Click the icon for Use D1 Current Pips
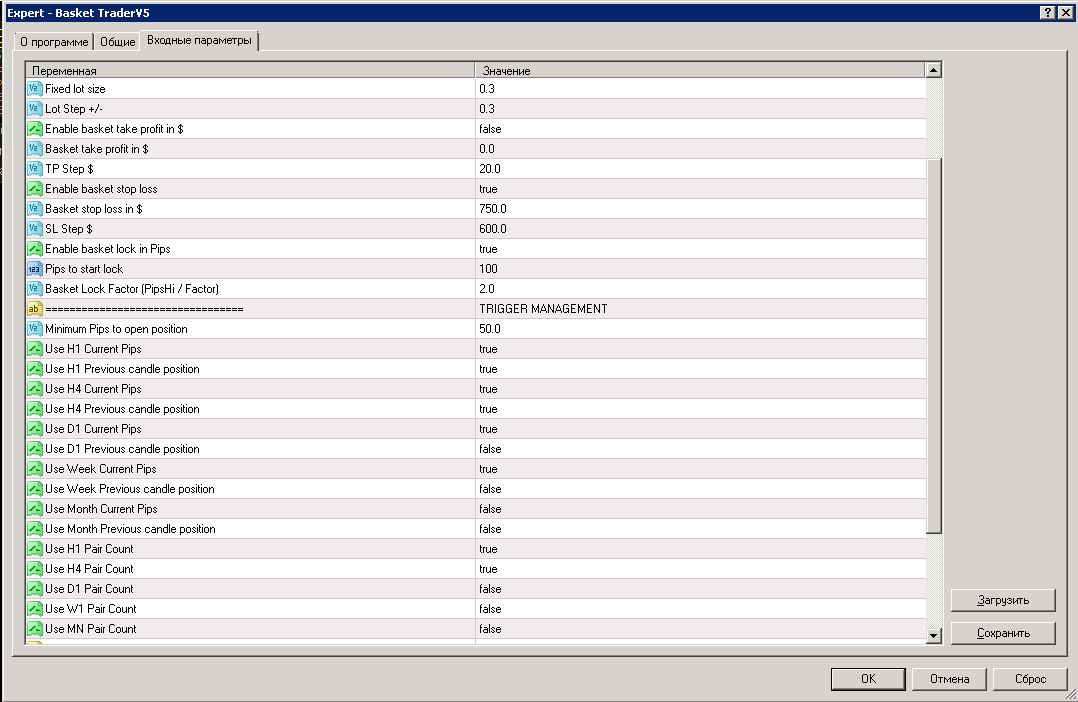The height and width of the screenshot is (702, 1078). 34,428
